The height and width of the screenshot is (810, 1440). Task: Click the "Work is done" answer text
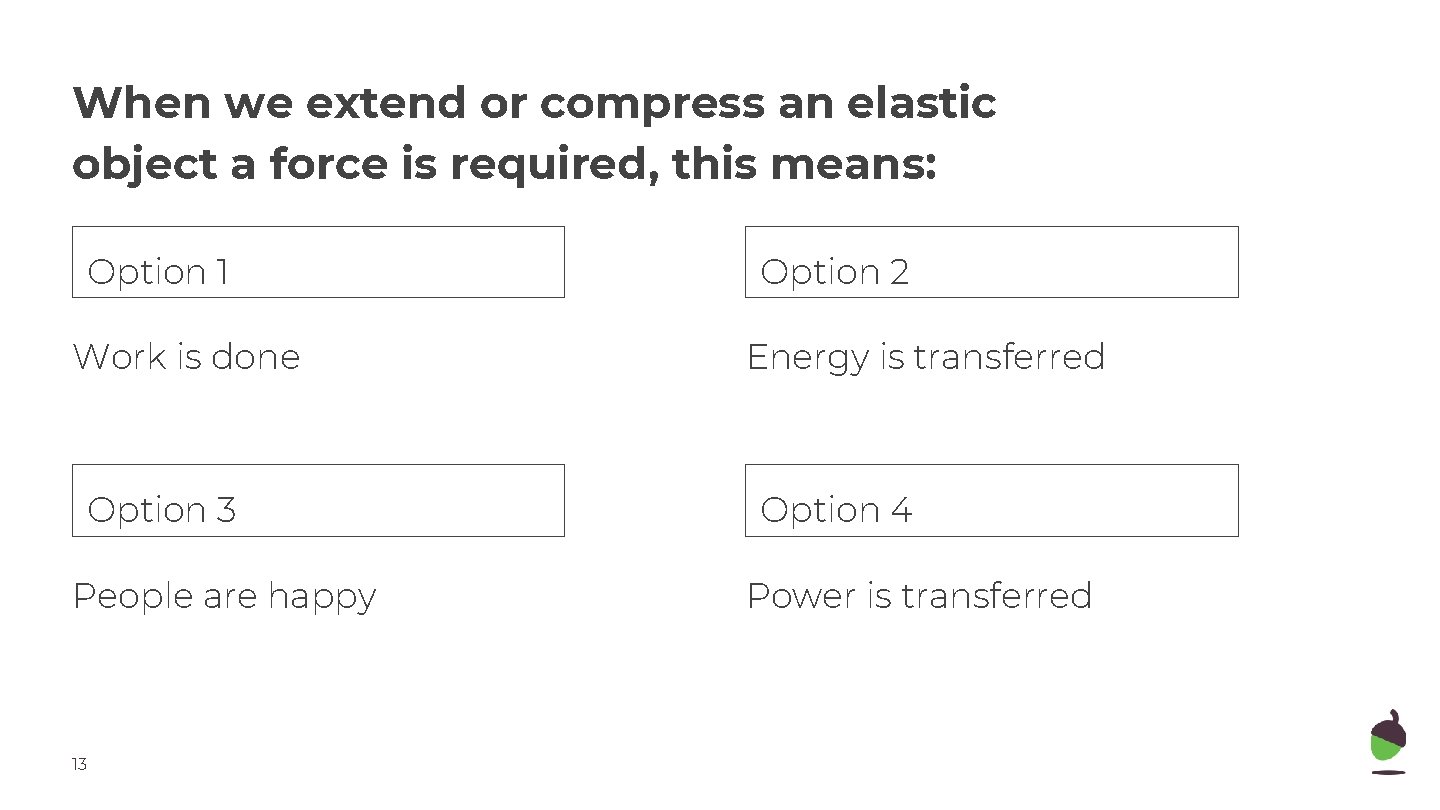click(x=186, y=357)
